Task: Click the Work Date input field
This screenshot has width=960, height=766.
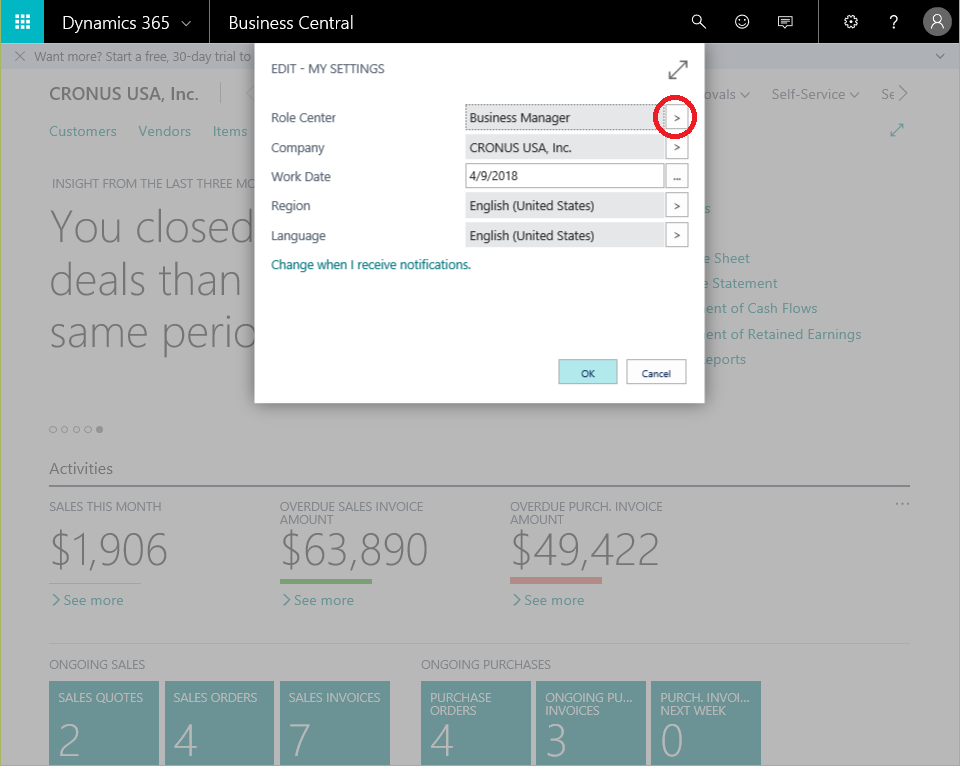Action: click(x=564, y=176)
